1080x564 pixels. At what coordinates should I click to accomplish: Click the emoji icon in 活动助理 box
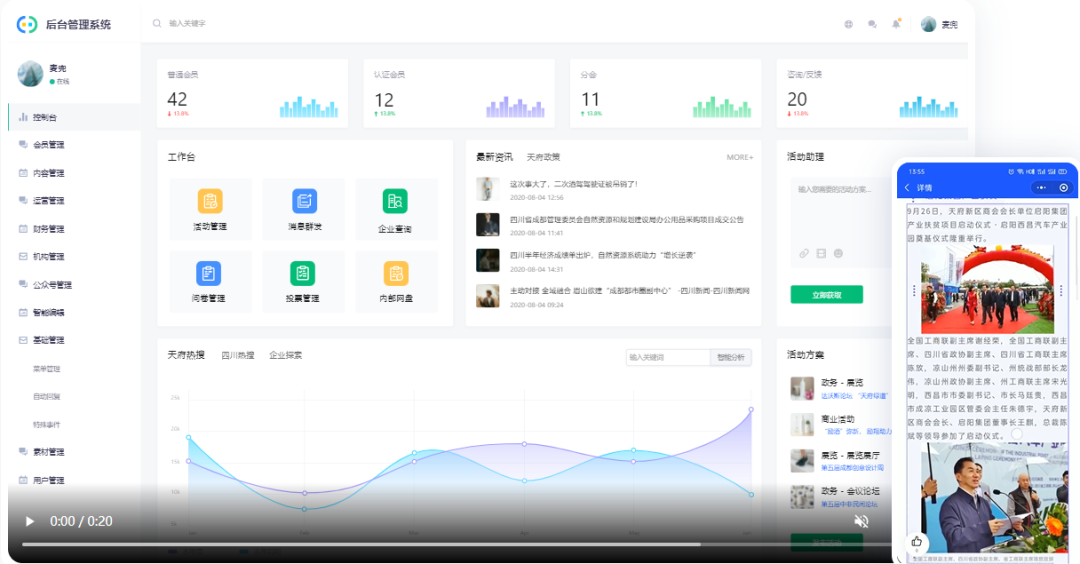838,253
